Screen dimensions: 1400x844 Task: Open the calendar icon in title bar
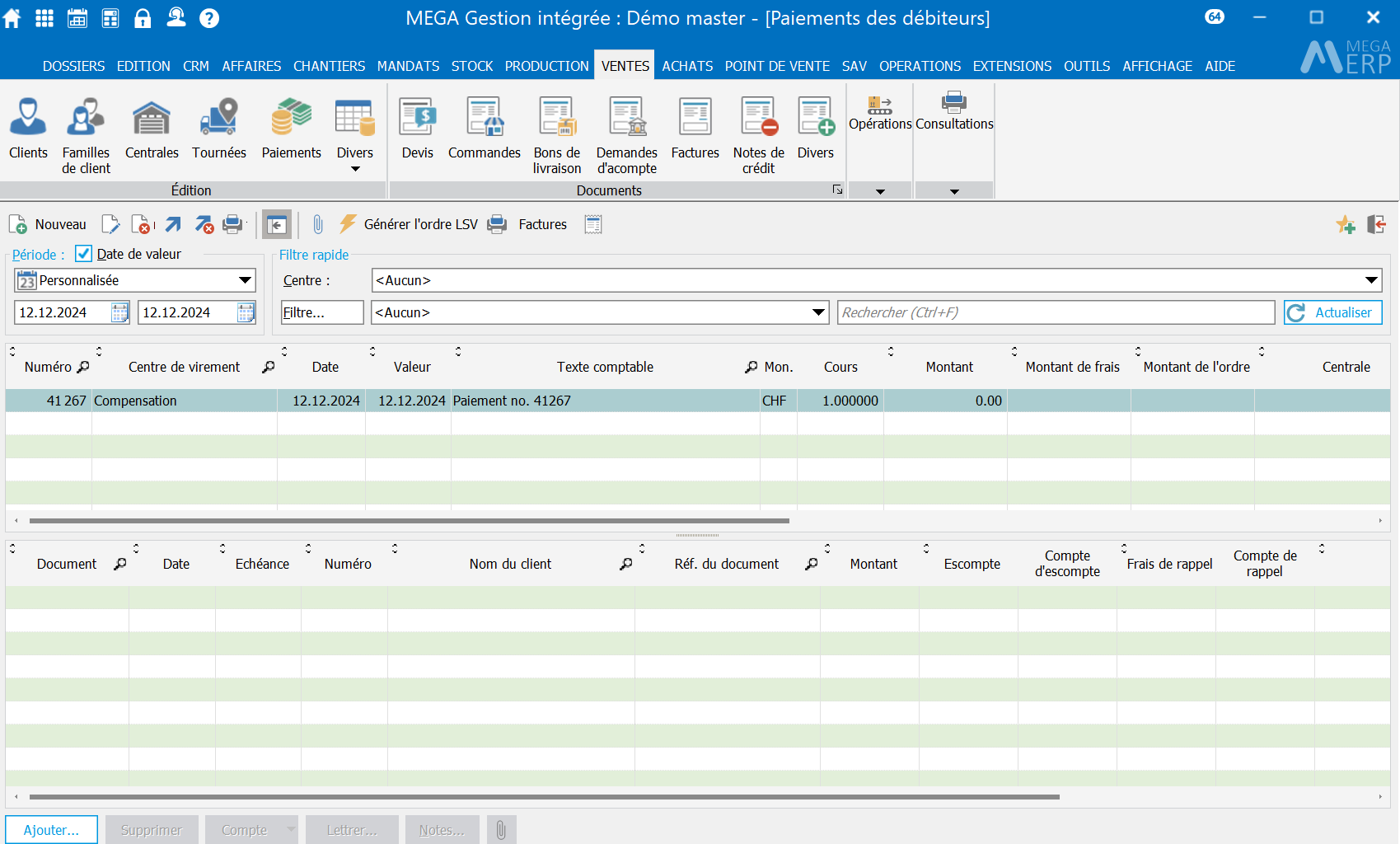(x=77, y=18)
